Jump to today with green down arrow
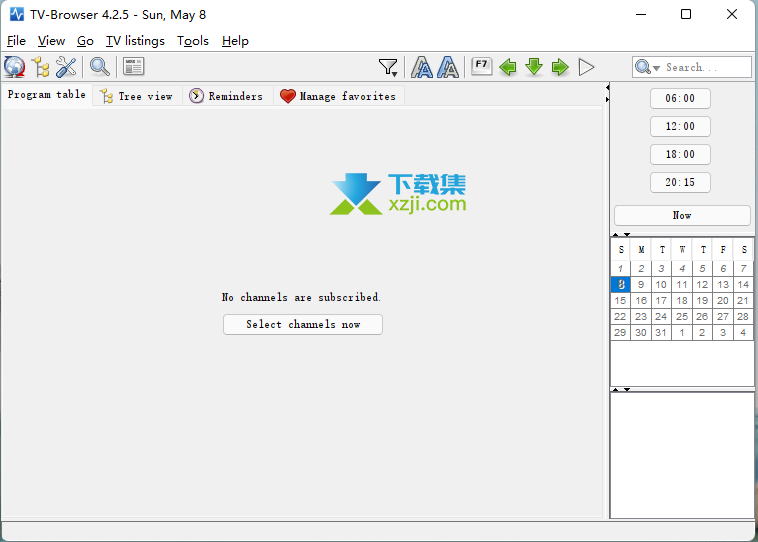Image resolution: width=758 pixels, height=542 pixels. pyautogui.click(x=534, y=67)
